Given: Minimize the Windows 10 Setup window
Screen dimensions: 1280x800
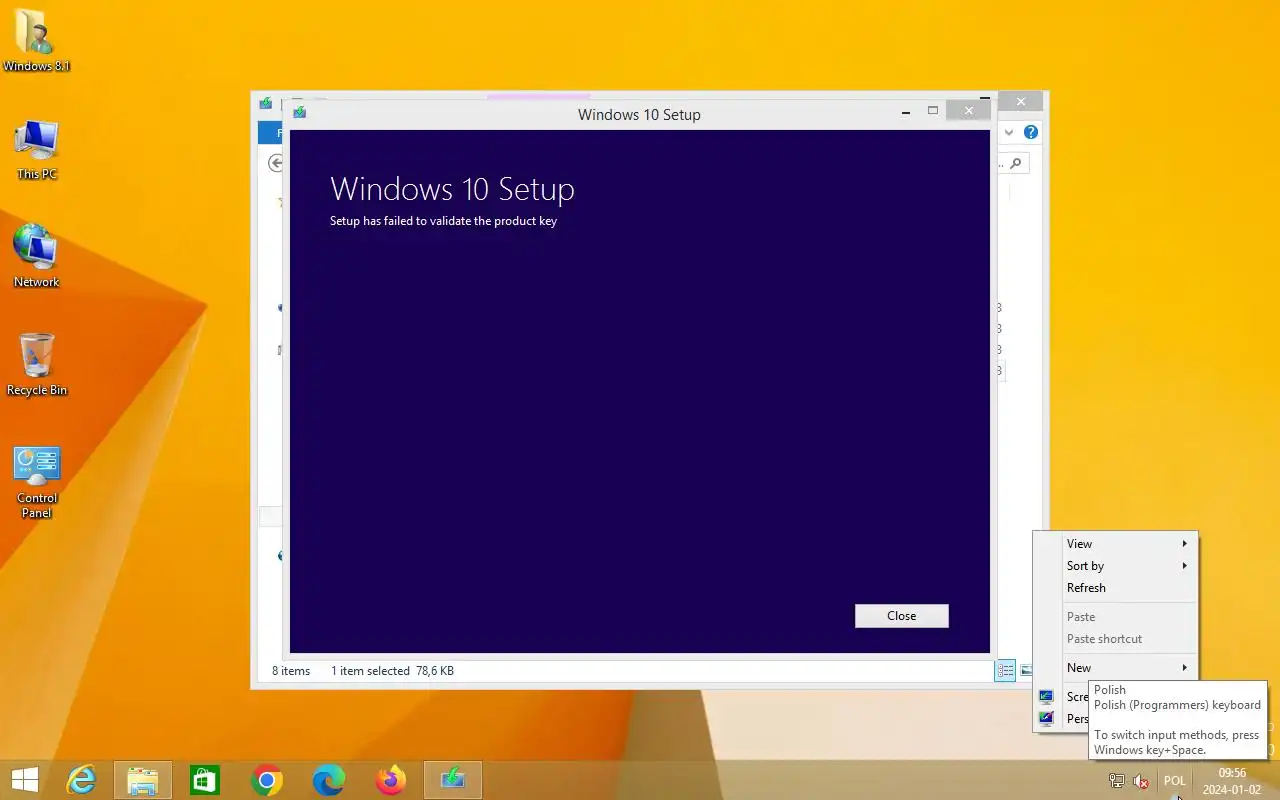Looking at the screenshot, I should (906, 113).
